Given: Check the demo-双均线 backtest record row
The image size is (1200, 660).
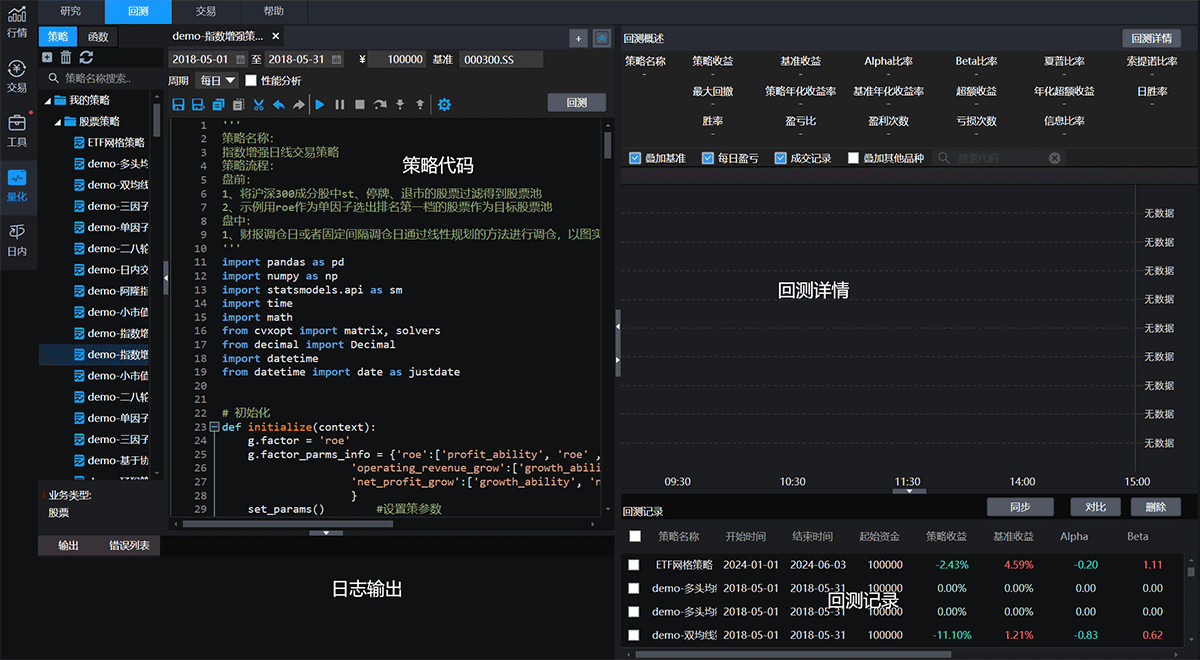Looking at the screenshot, I should click(634, 635).
